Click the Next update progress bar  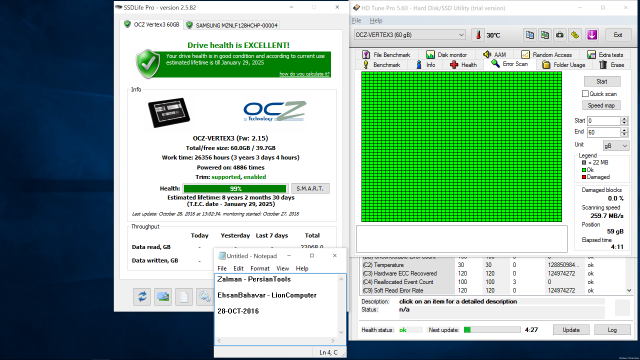(492, 330)
